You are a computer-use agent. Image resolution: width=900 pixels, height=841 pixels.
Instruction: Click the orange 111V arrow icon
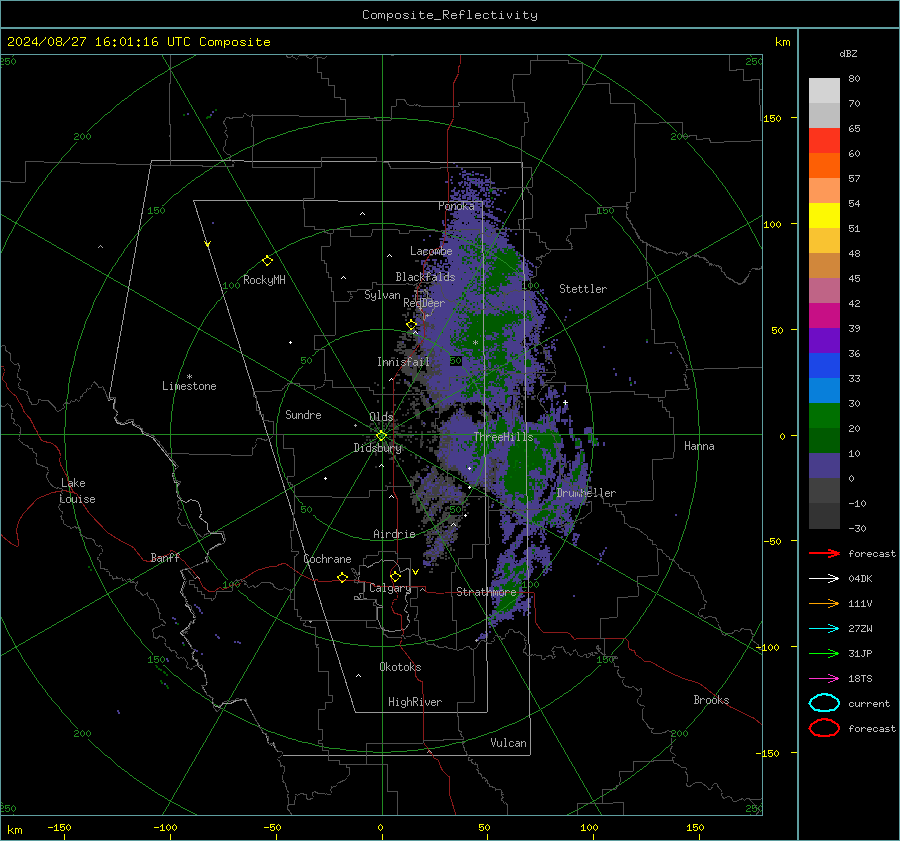coord(824,603)
